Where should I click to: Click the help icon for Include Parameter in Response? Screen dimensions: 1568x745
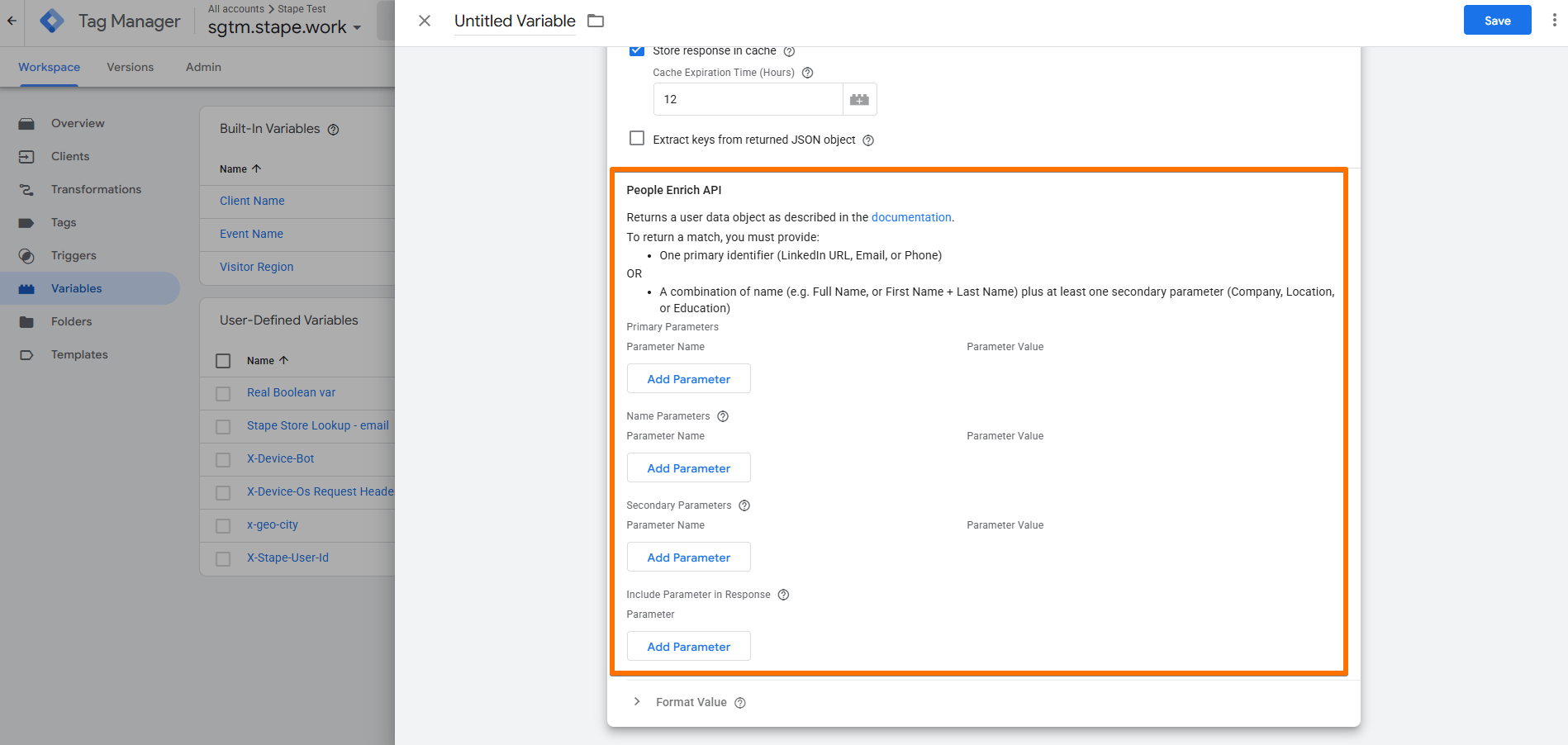pyautogui.click(x=783, y=595)
